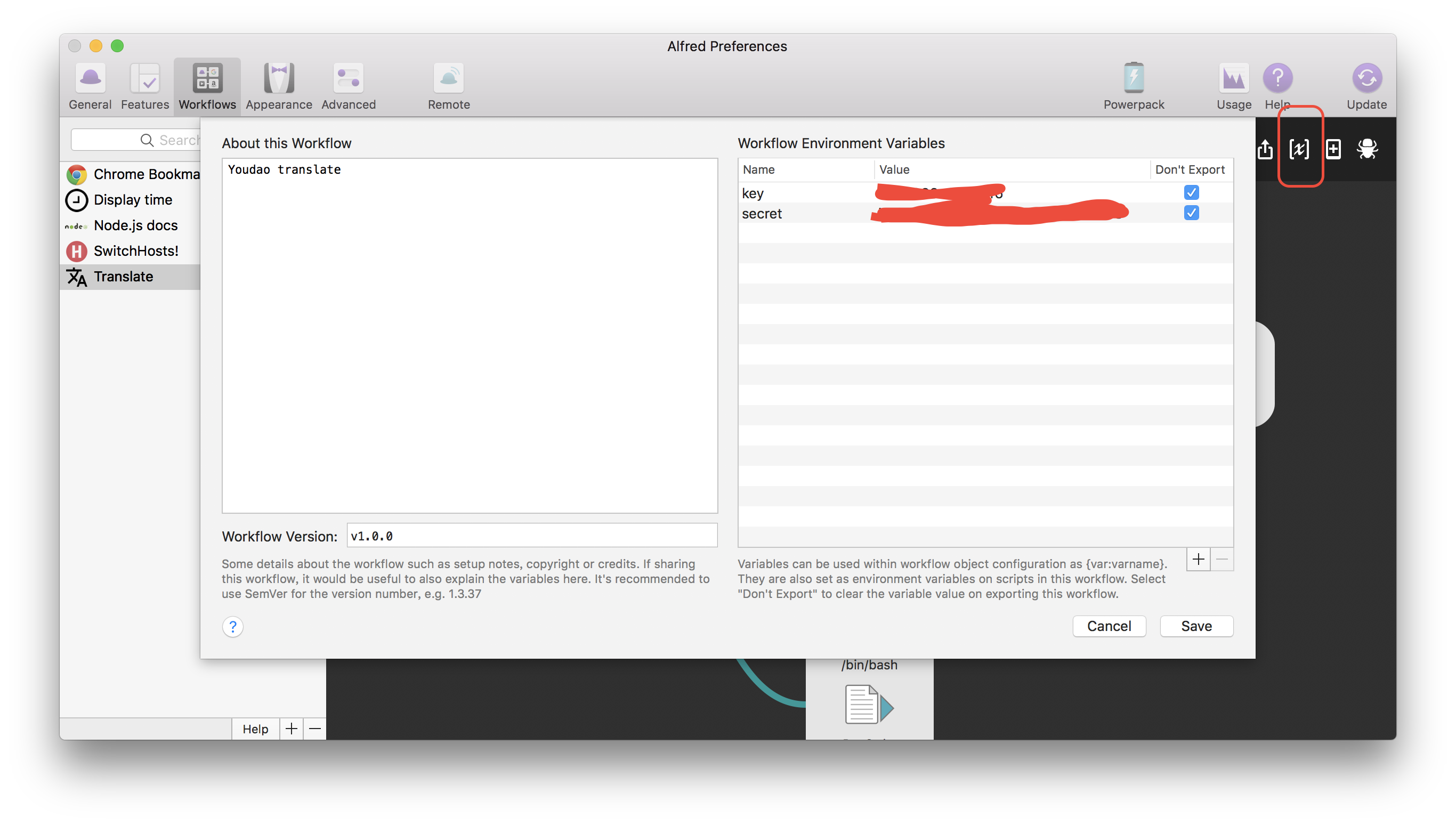Toggle Don't Export for key variable
The image size is (1456, 825).
click(x=1192, y=192)
